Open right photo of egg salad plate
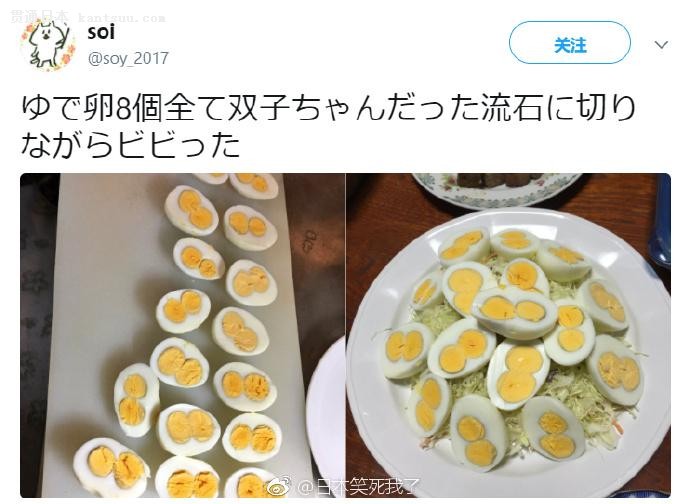The width and height of the screenshot is (690, 504). coord(508,335)
